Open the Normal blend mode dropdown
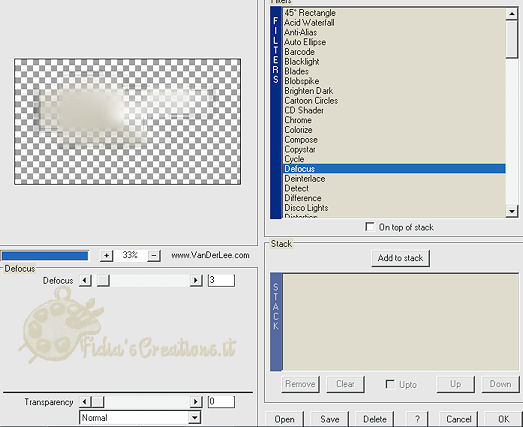The width and height of the screenshot is (523, 427). (x=140, y=417)
